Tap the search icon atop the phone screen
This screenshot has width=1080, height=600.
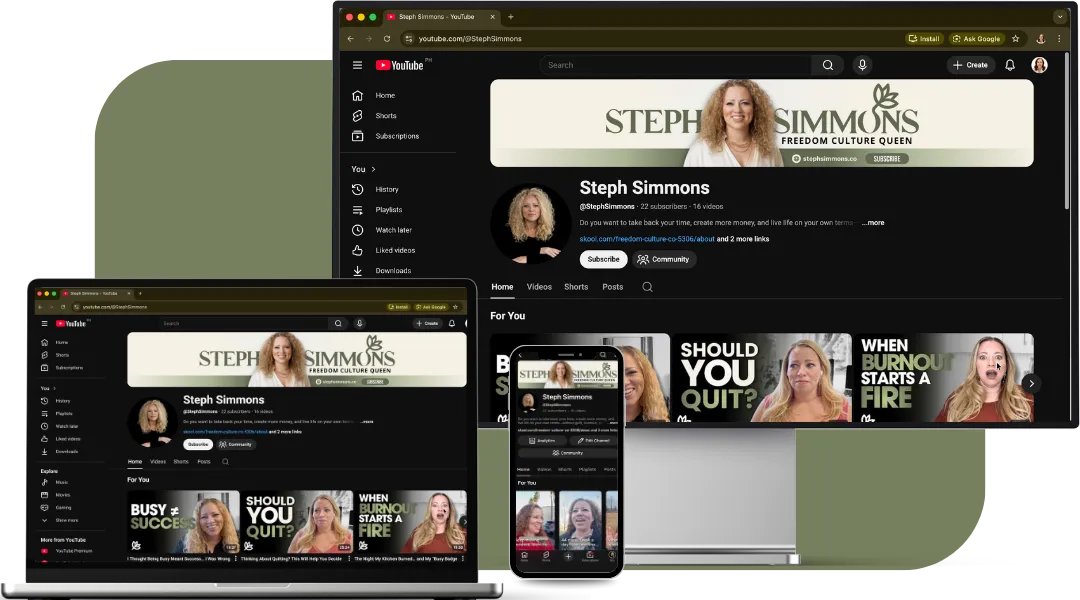(603, 355)
